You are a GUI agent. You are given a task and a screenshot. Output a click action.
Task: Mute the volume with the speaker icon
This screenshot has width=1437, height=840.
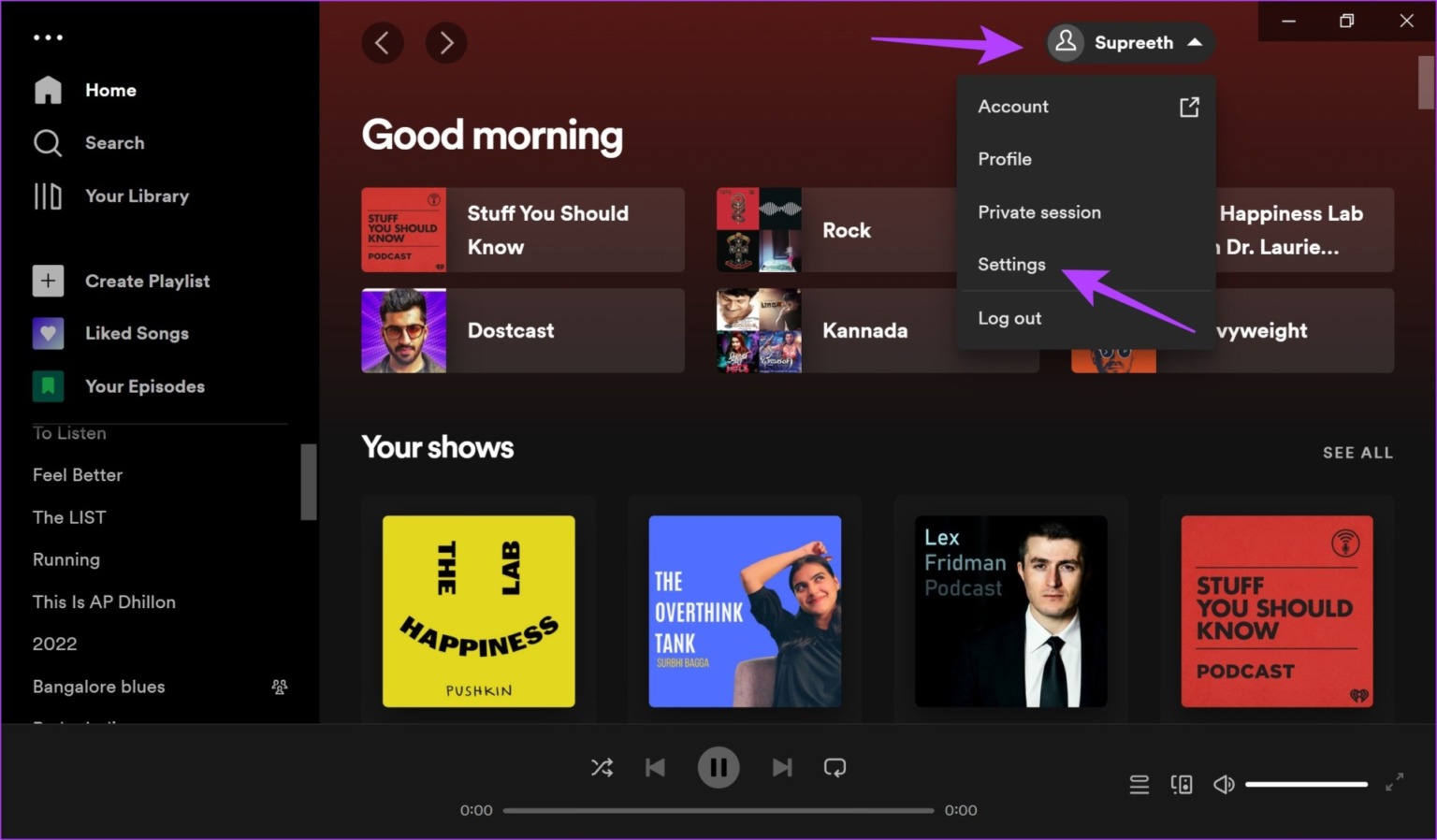coord(1224,784)
